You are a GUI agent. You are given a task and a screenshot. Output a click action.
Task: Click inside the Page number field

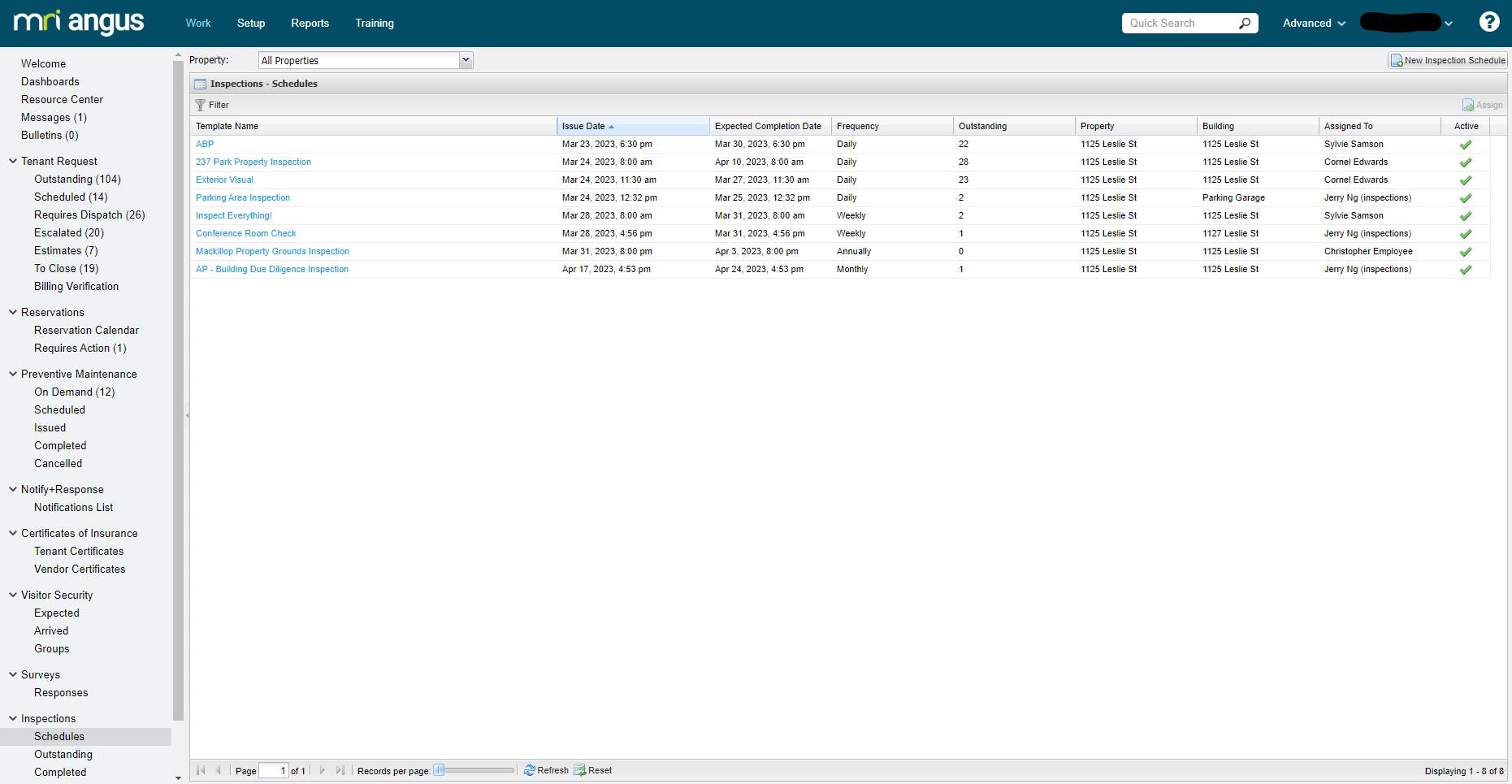point(275,770)
